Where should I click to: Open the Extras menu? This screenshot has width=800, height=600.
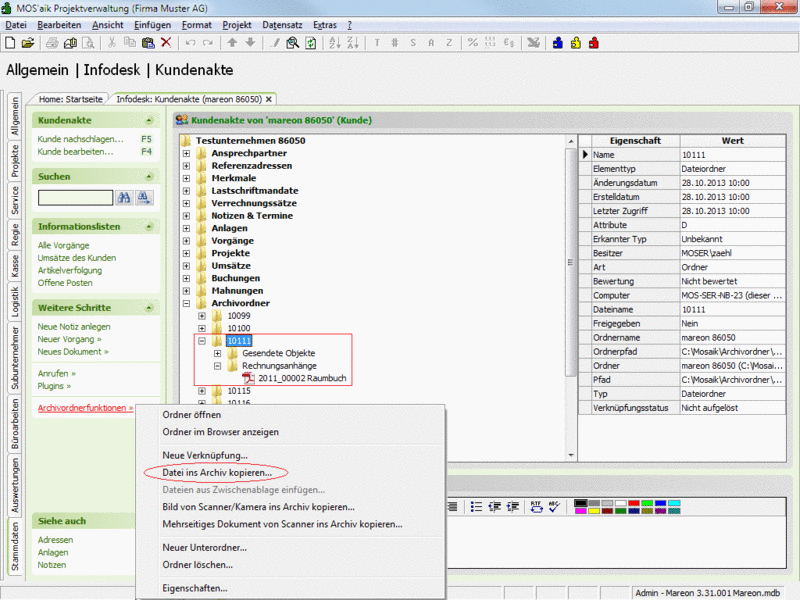click(x=325, y=25)
